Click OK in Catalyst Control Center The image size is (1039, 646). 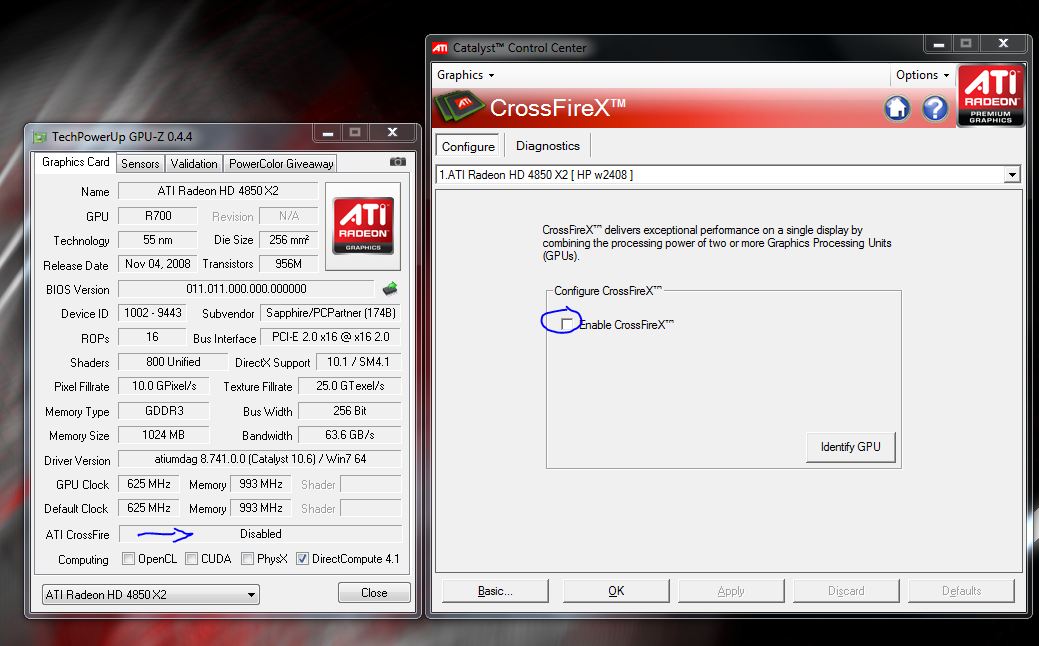pos(616,591)
